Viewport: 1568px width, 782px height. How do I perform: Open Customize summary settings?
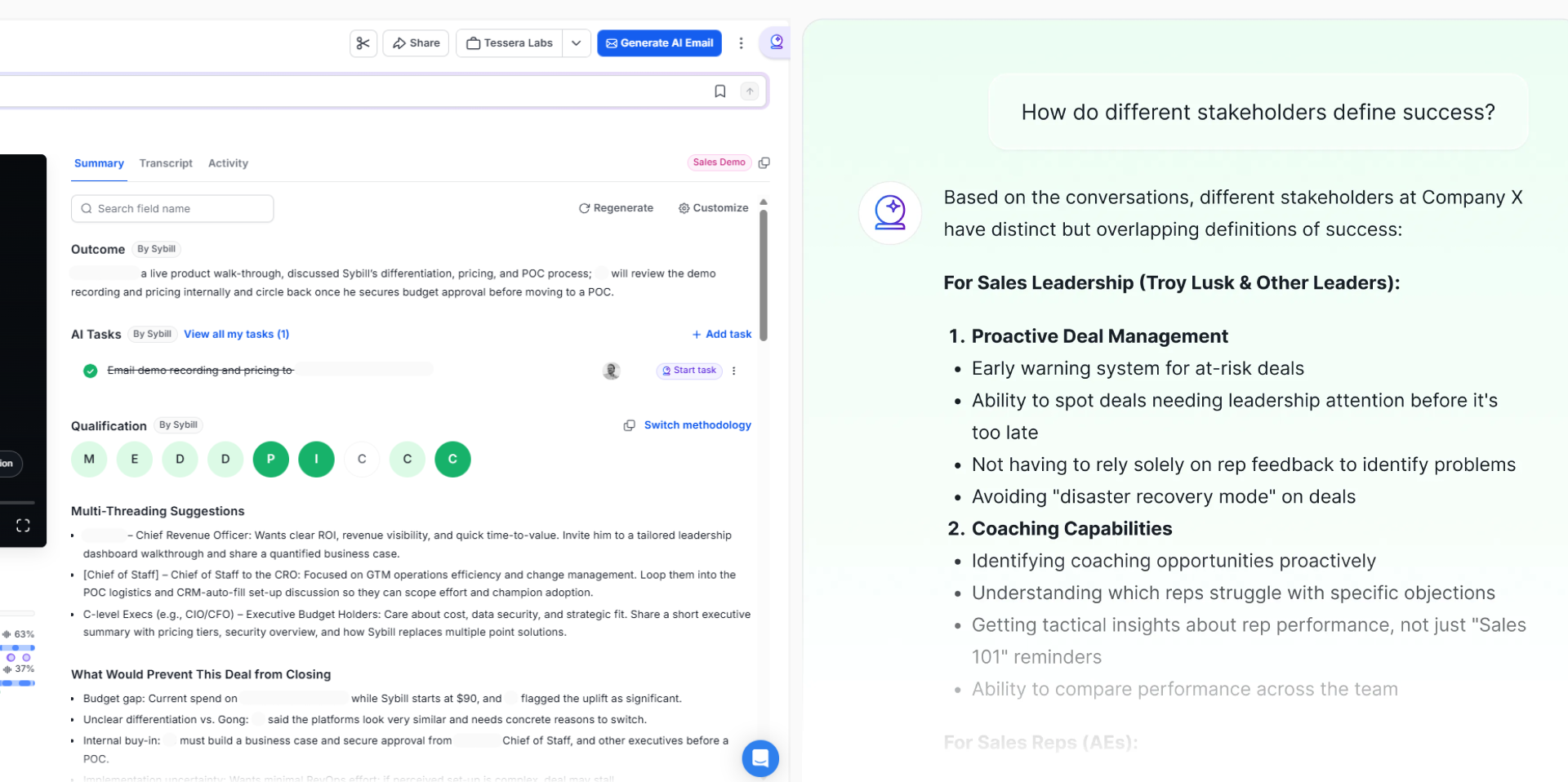(713, 208)
